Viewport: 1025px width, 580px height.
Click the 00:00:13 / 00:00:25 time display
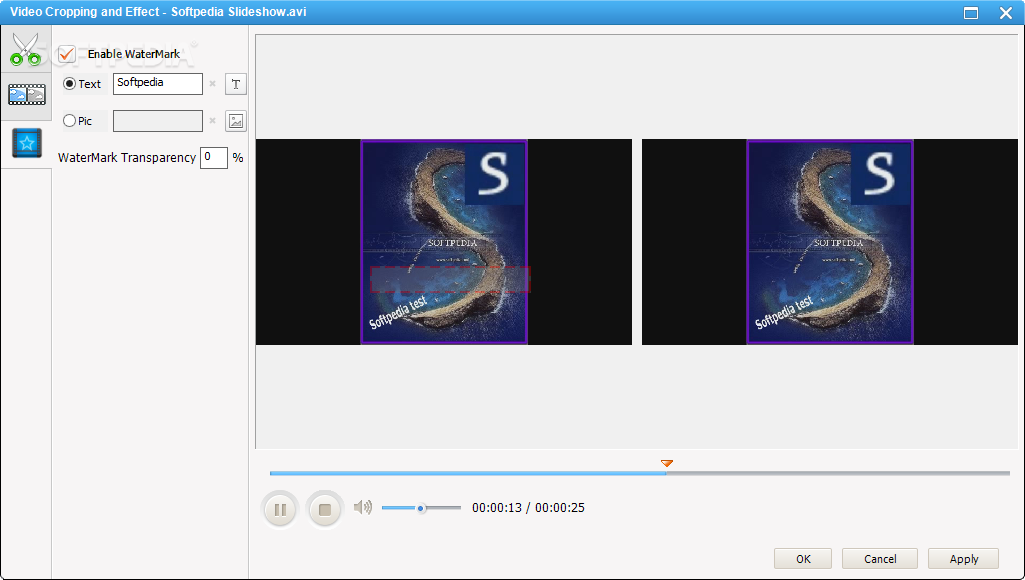(528, 508)
